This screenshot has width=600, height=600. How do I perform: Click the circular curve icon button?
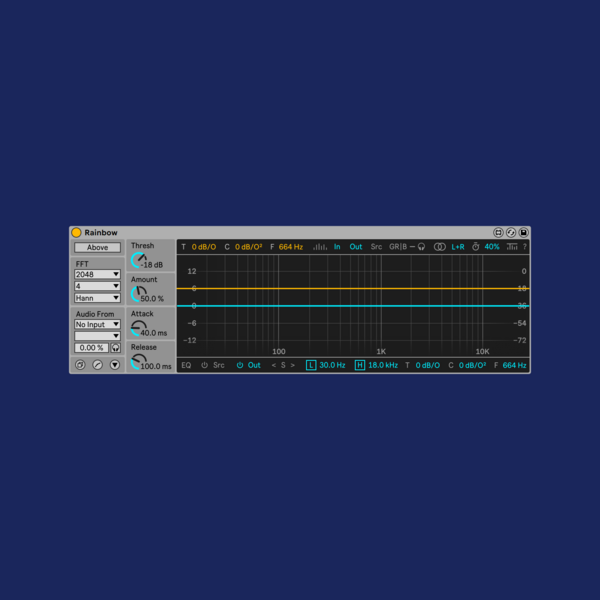(x=98, y=365)
